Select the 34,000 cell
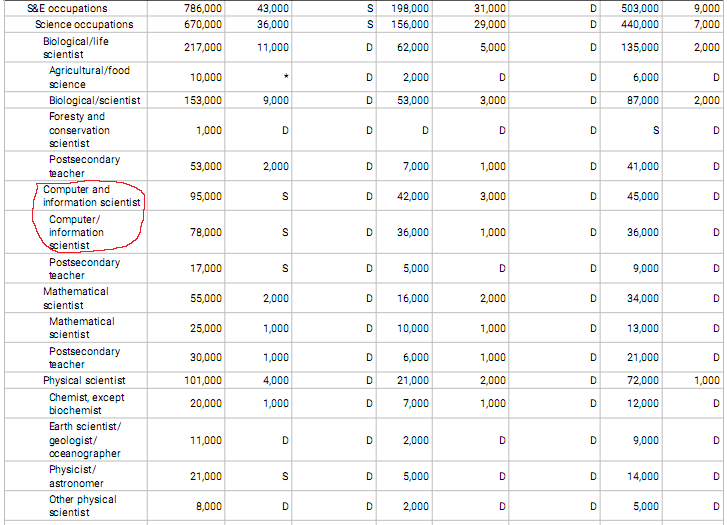The image size is (727, 525). 643,298
